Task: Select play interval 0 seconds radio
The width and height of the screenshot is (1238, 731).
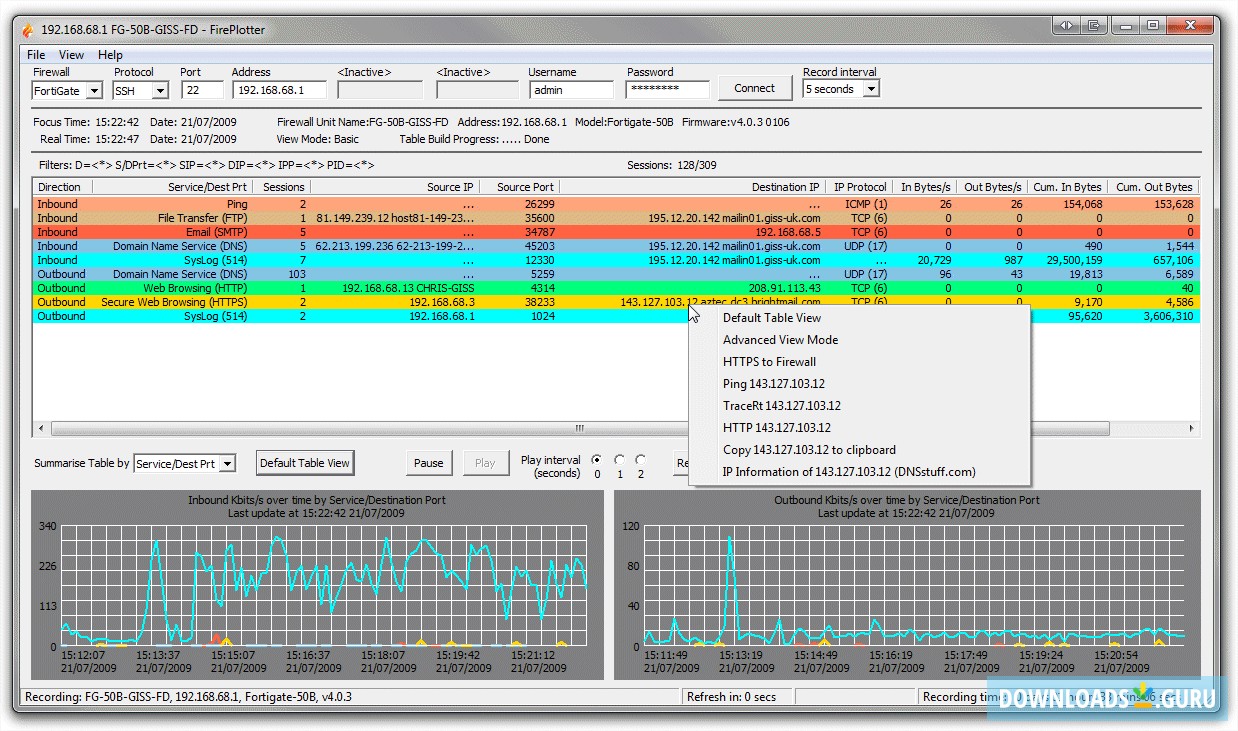Action: [x=597, y=460]
